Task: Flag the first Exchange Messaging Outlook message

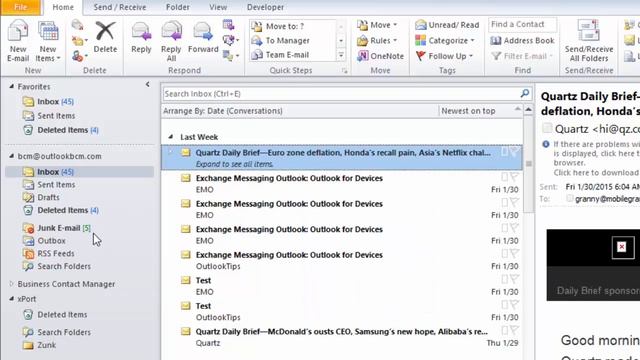Action: click(x=514, y=177)
